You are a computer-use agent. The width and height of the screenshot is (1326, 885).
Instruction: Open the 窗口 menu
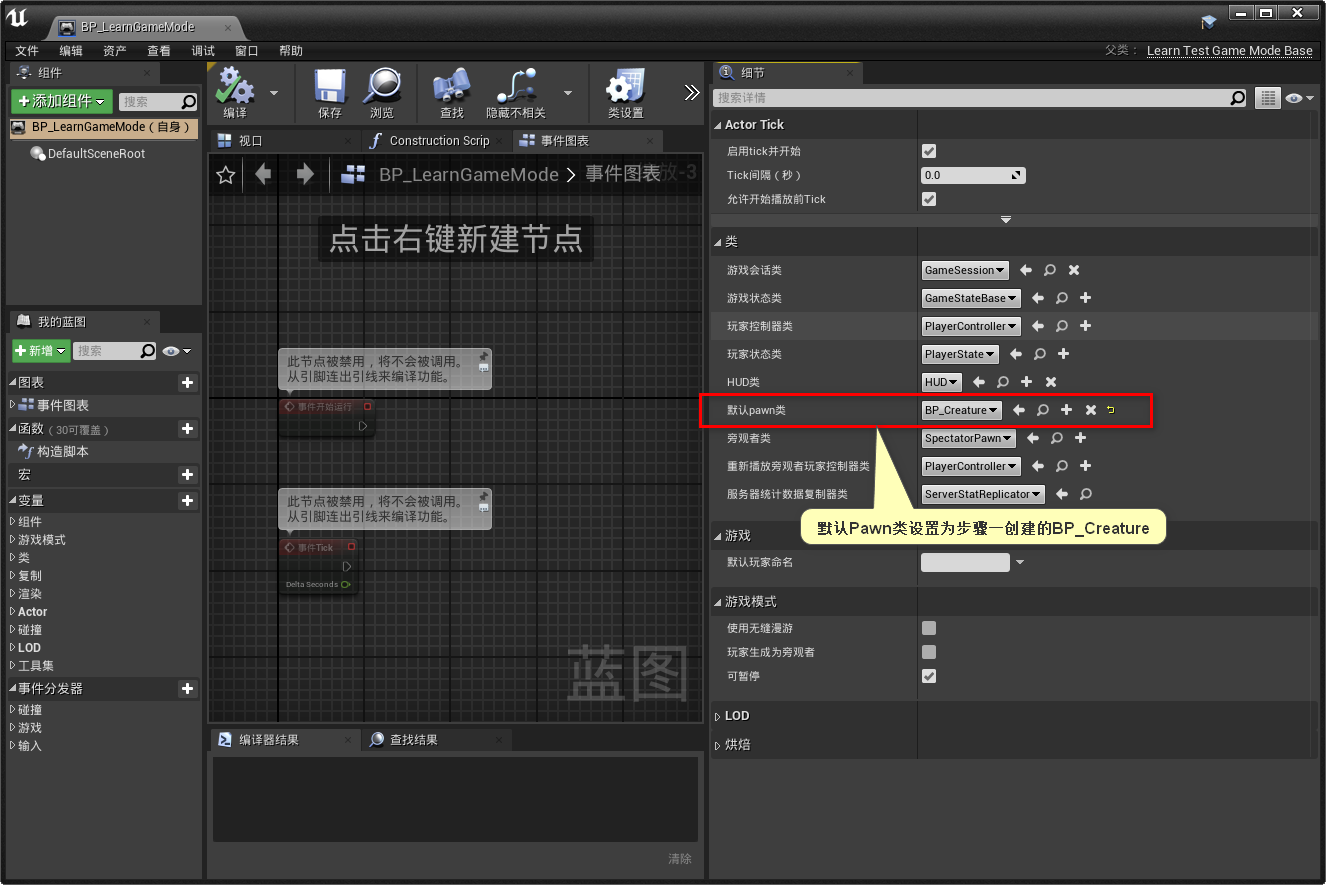coord(246,50)
